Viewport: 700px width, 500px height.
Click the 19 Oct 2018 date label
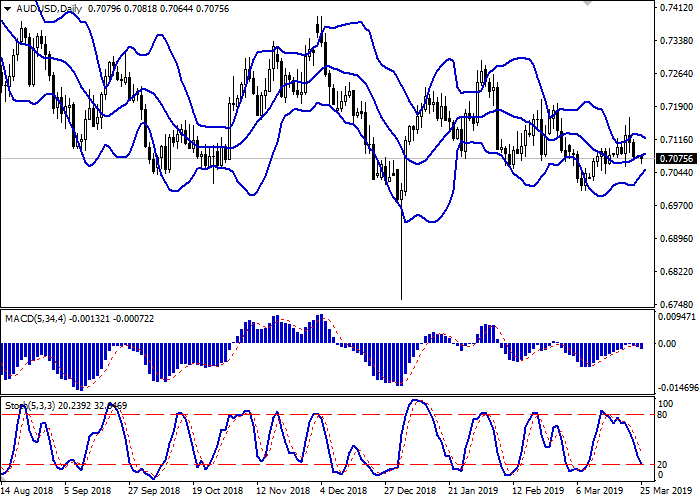coord(218,491)
